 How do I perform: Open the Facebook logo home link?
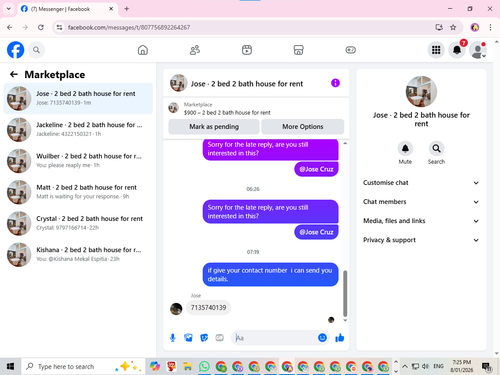click(x=15, y=50)
